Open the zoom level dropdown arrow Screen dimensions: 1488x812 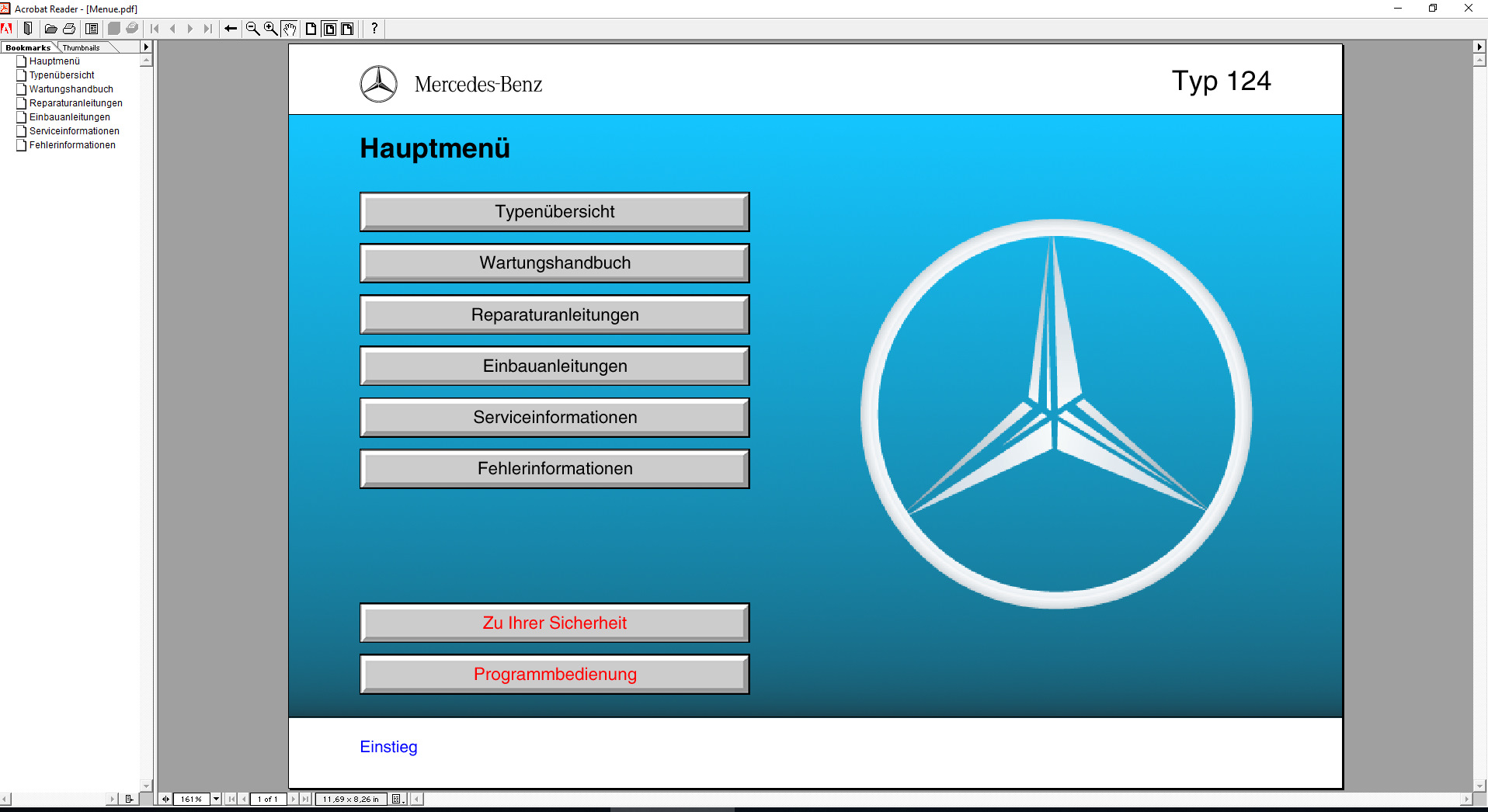tap(216, 799)
